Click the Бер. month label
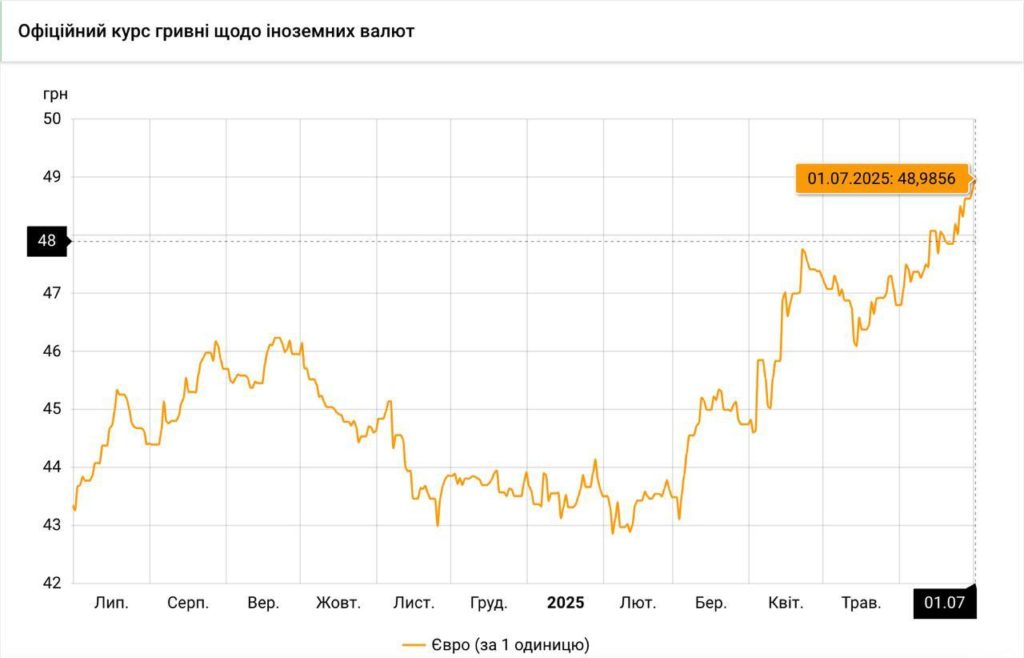This screenshot has height=658, width=1024. pos(710,603)
